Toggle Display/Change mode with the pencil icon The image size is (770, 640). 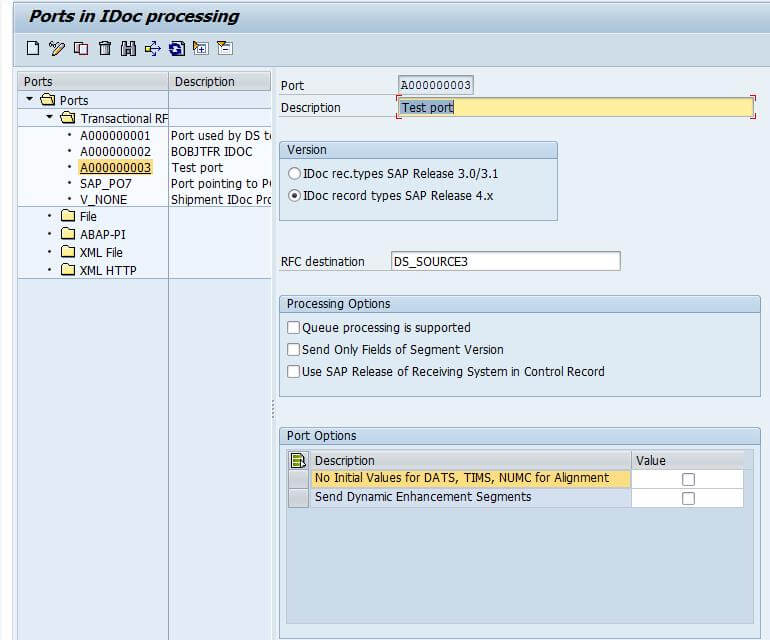tap(56, 48)
